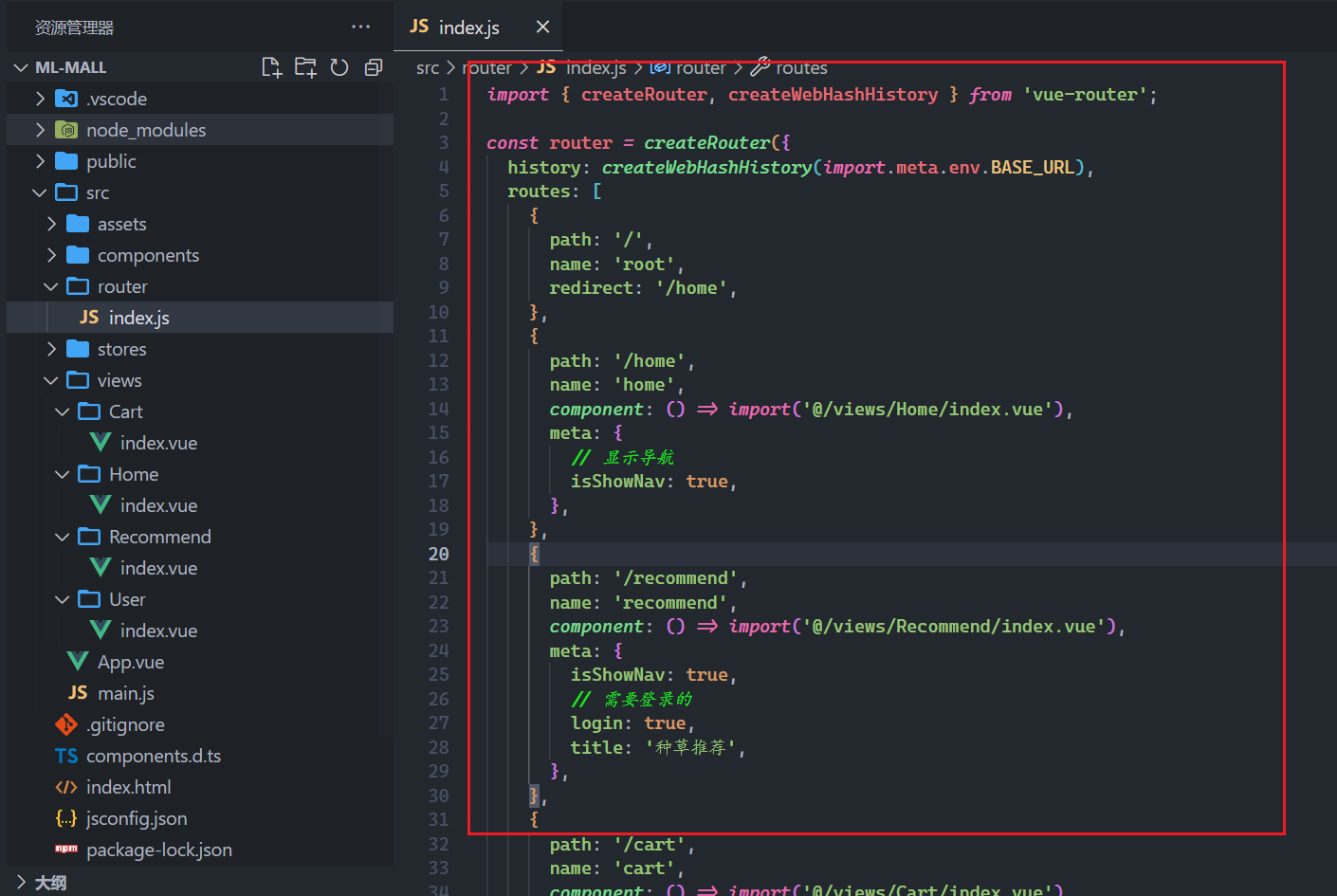Click the New File icon in explorer header

[x=272, y=67]
